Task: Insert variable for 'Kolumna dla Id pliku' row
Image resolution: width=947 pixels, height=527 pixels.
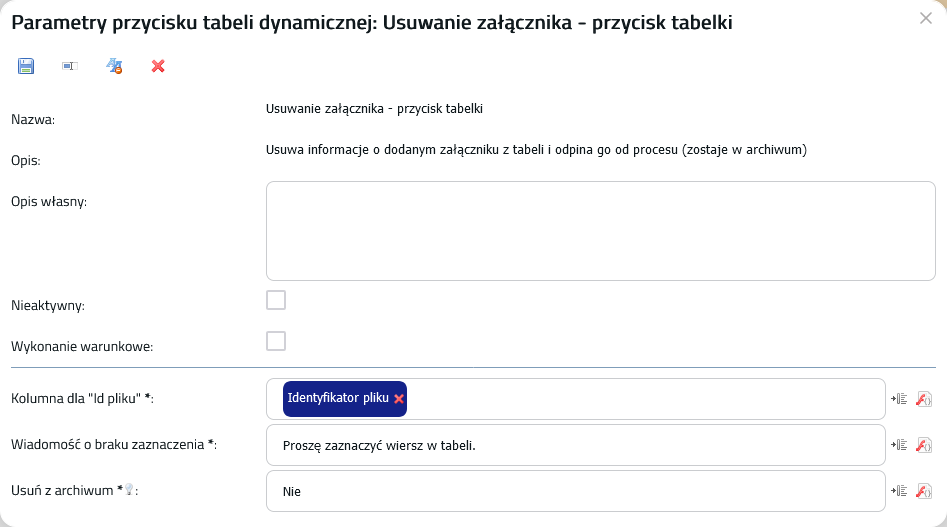Action: [899, 398]
